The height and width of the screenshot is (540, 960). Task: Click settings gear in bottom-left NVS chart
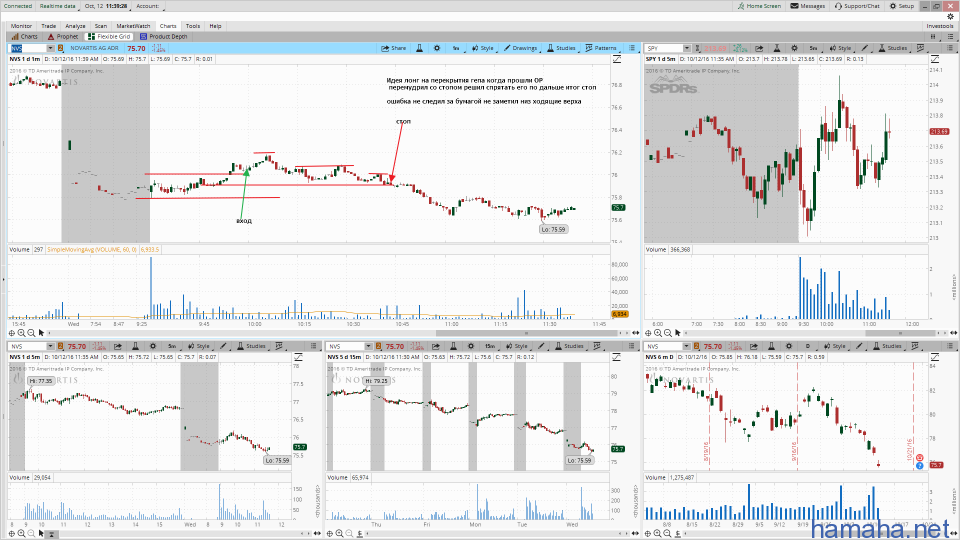pos(153,346)
